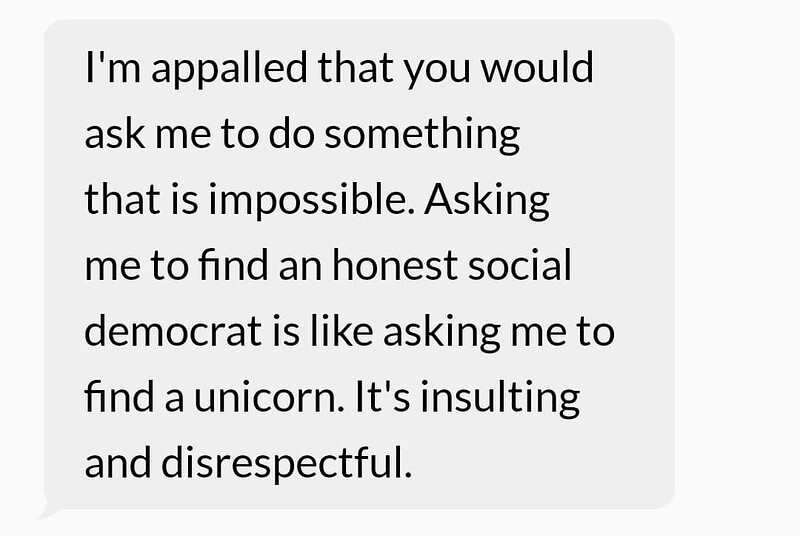Click the word "social" in the message
800x536 pixels.
(x=519, y=266)
